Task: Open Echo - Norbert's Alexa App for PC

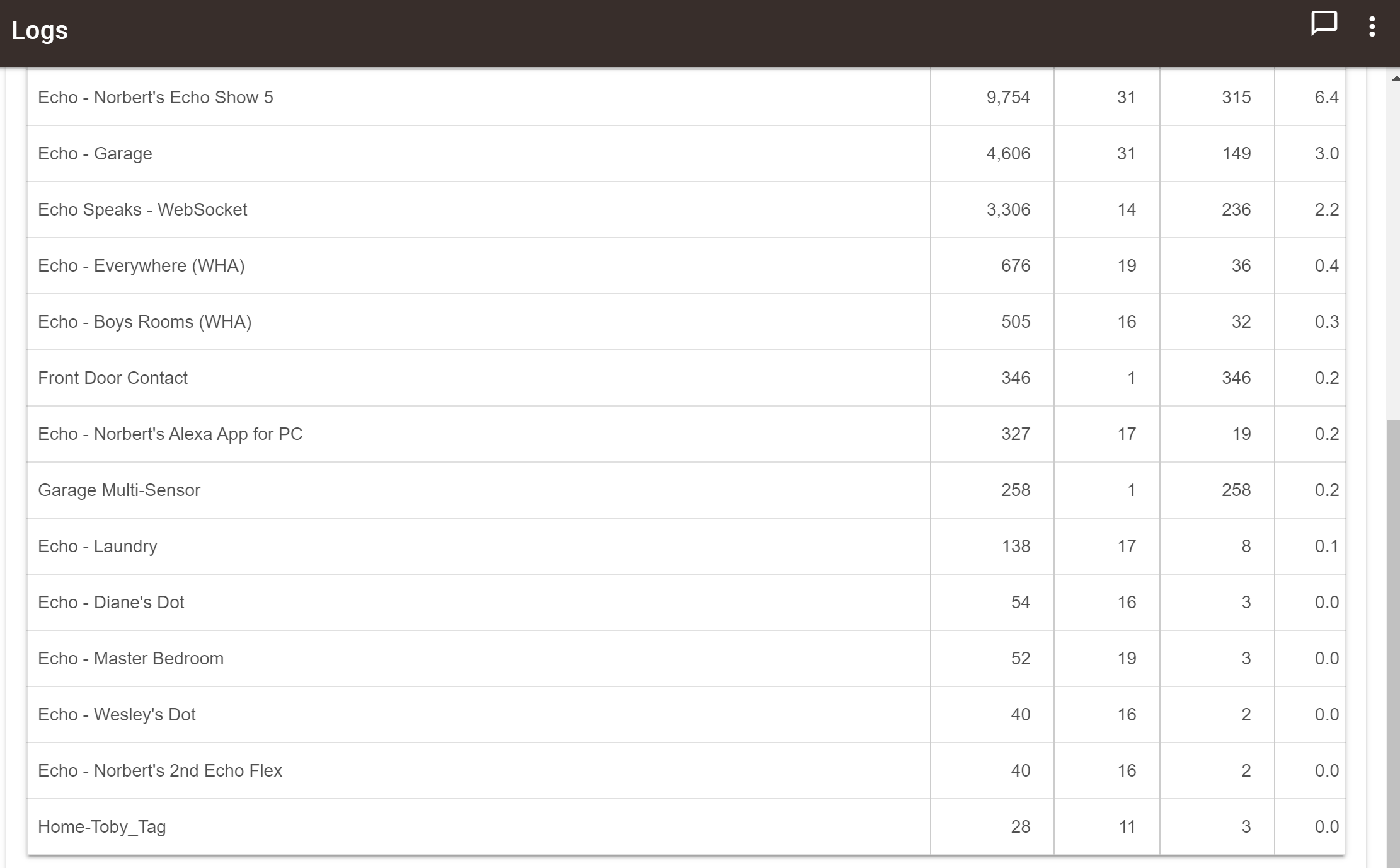Action: 170,434
